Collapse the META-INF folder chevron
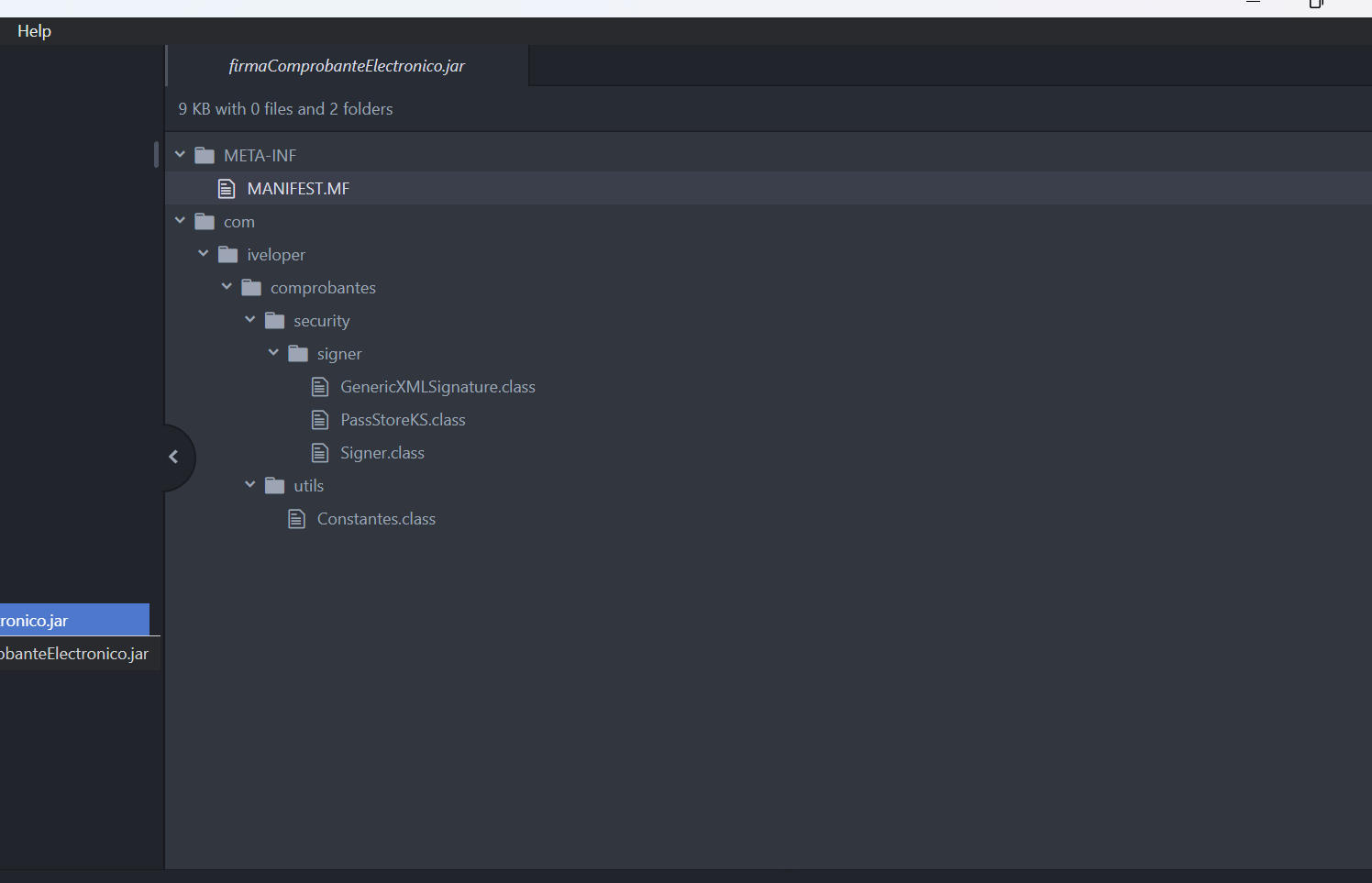1372x883 pixels. pyautogui.click(x=180, y=155)
